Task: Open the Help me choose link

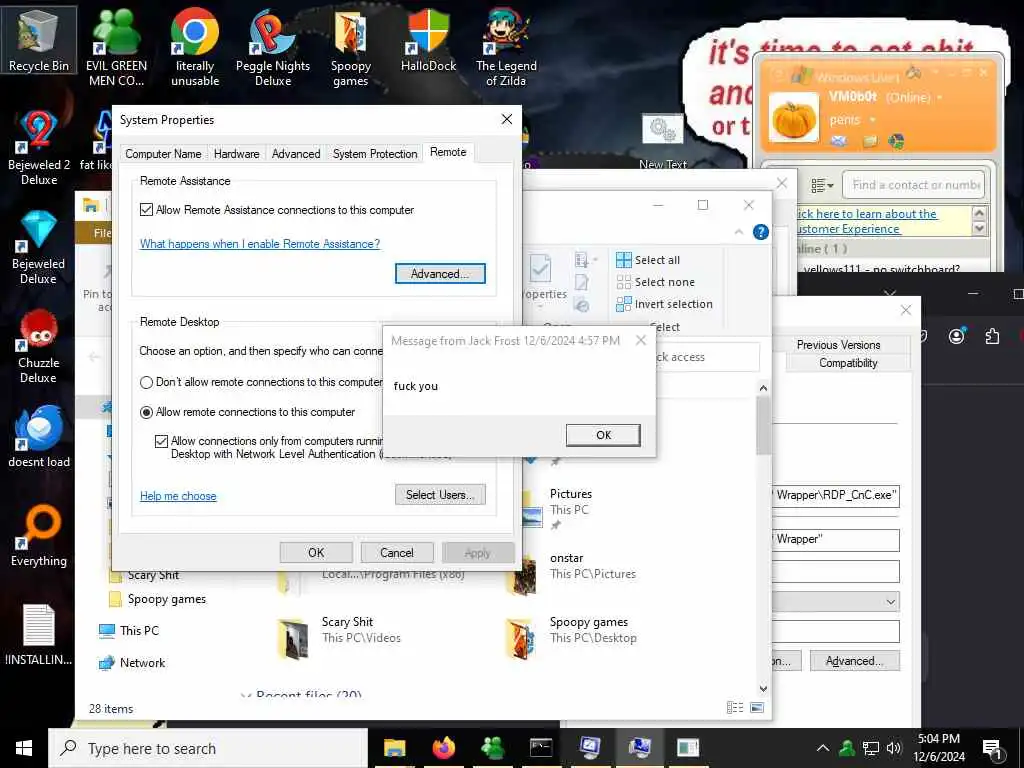Action: (x=178, y=496)
